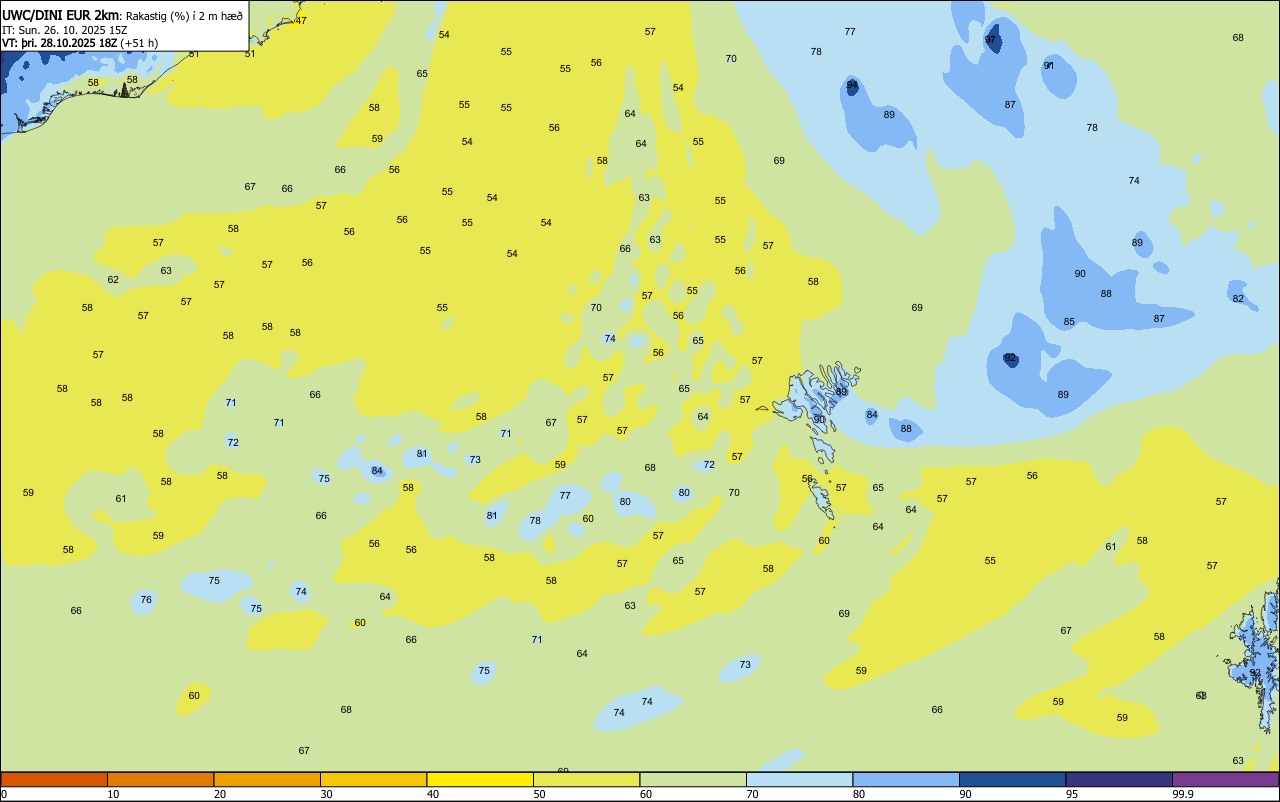Click the 'IT: Sun. 26. 10. 2025 15Z' line

[65, 30]
